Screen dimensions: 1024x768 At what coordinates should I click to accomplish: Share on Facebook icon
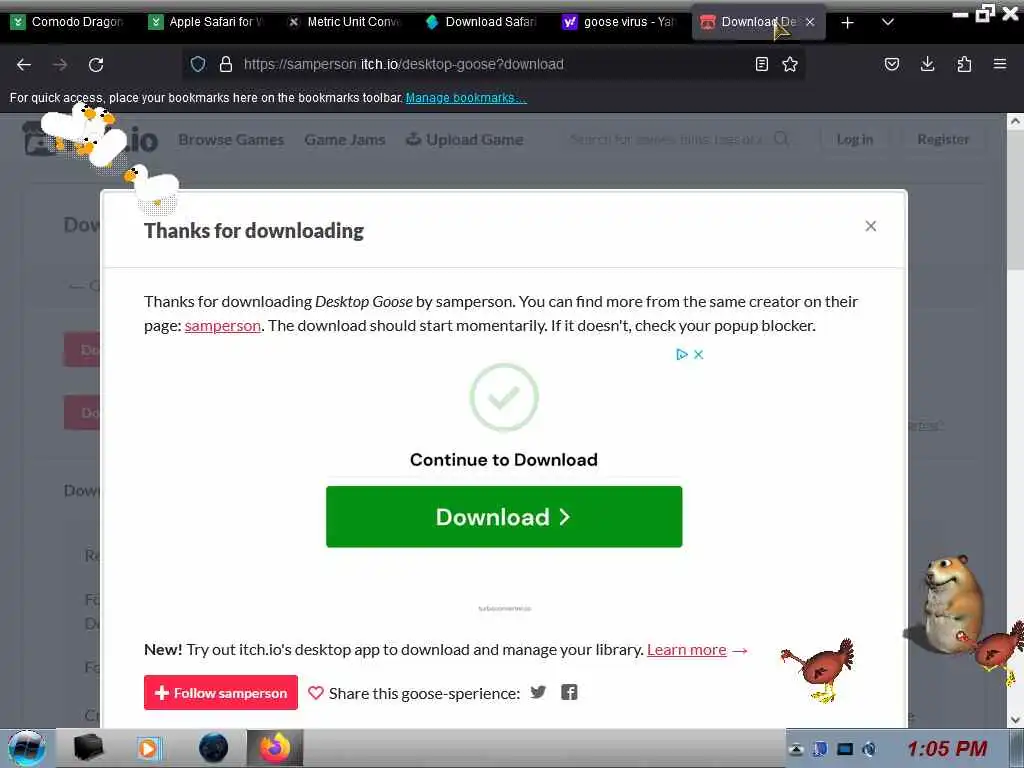pos(569,692)
